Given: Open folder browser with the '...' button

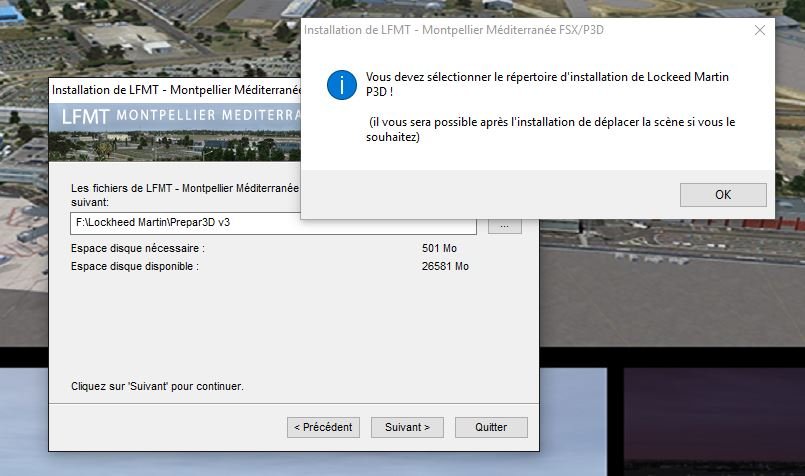Looking at the screenshot, I should [504, 226].
